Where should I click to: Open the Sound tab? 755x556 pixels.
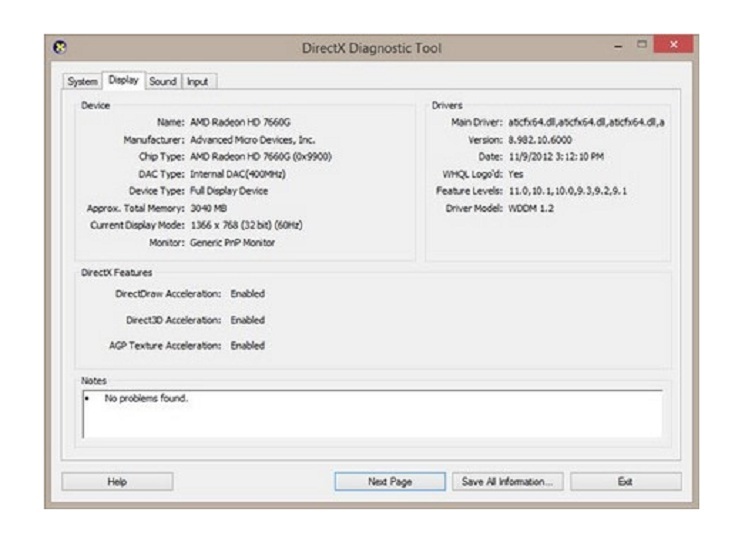pos(163,82)
